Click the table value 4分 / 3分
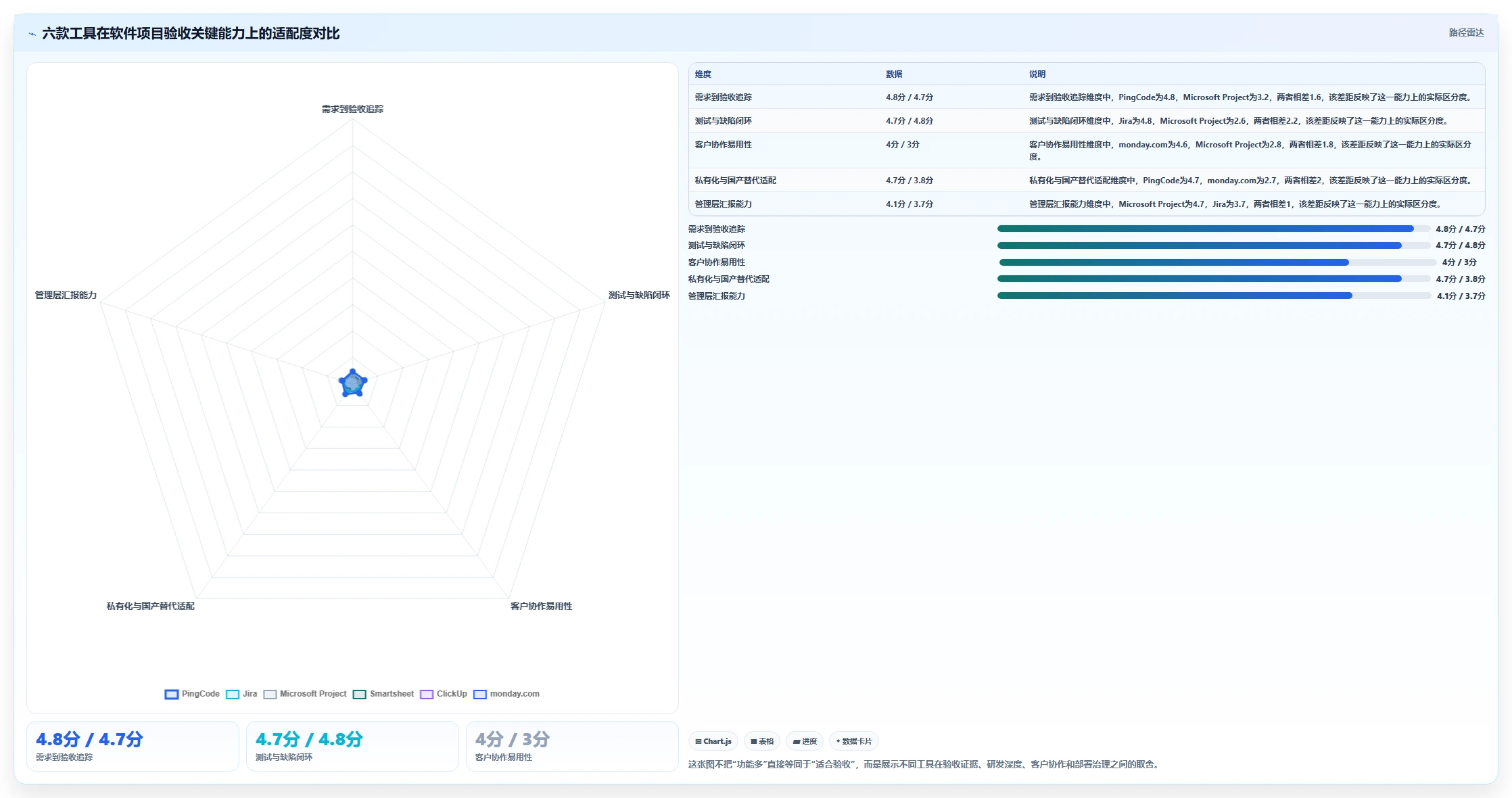This screenshot has height=798, width=1512. pyautogui.click(x=903, y=145)
